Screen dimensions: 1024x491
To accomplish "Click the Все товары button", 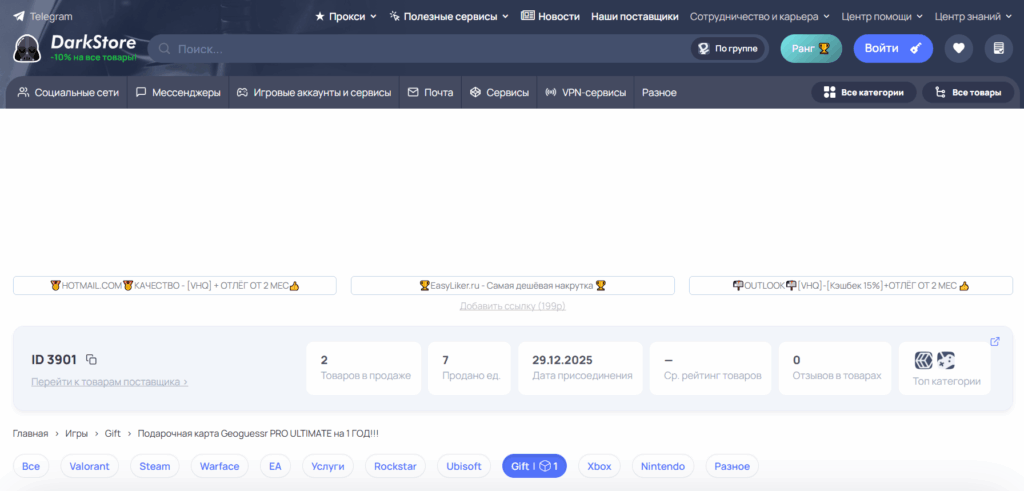I will coord(968,93).
